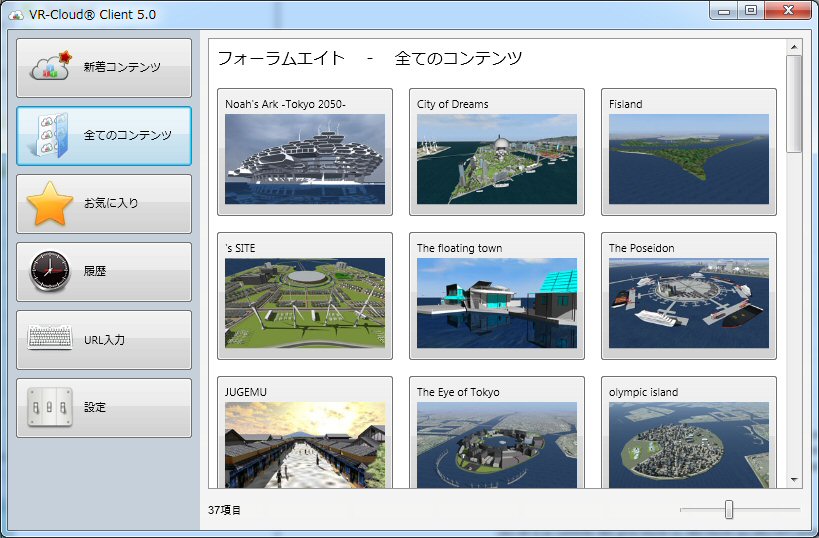Image resolution: width=819 pixels, height=538 pixels.
Task: Choose The floating town thumbnail
Action: [x=497, y=303]
